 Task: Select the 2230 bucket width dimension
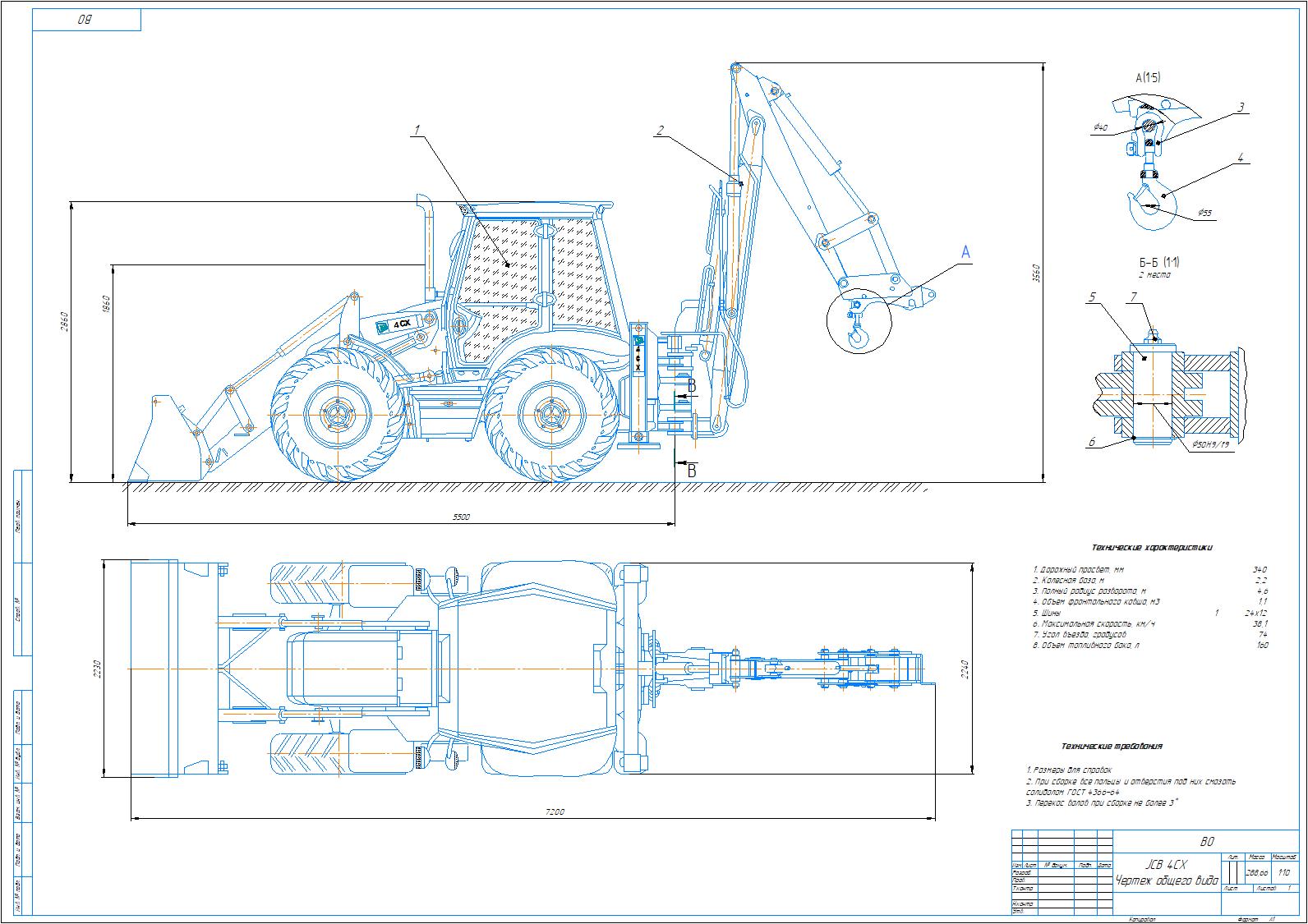tap(97, 668)
